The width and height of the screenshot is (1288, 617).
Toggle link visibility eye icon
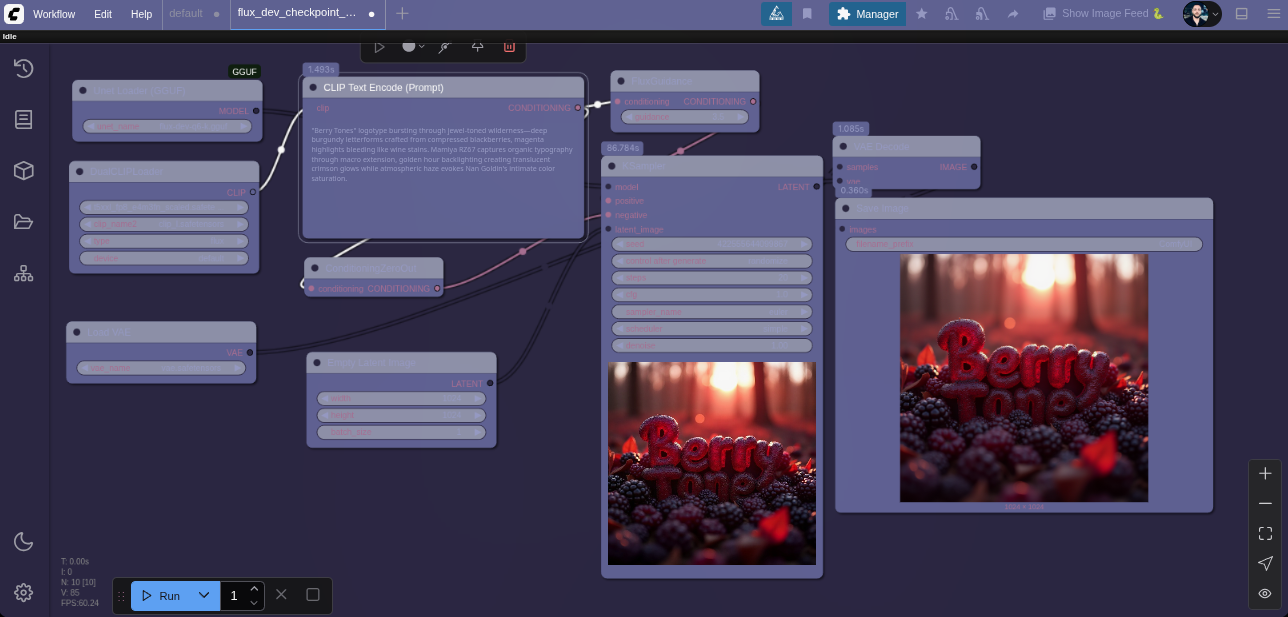pyautogui.click(x=1265, y=594)
